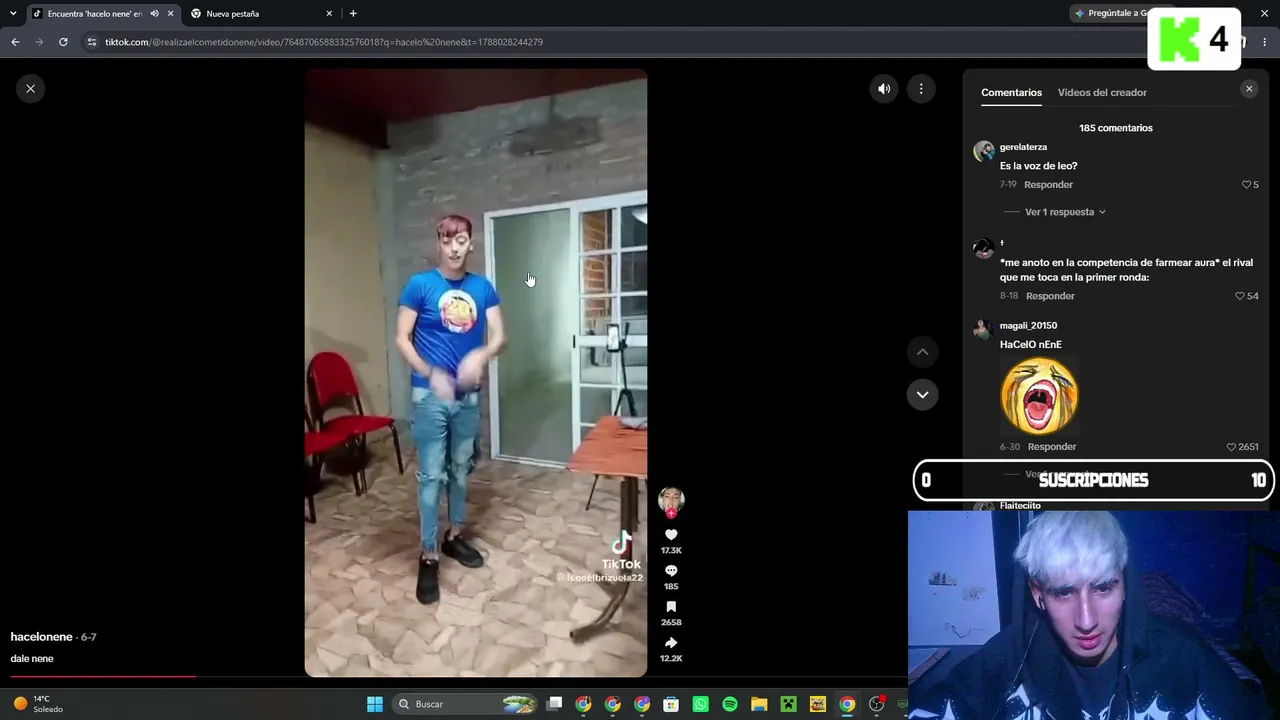1280x720 pixels.
Task: Expand Ver 1 respuesta replies
Action: tap(1065, 212)
